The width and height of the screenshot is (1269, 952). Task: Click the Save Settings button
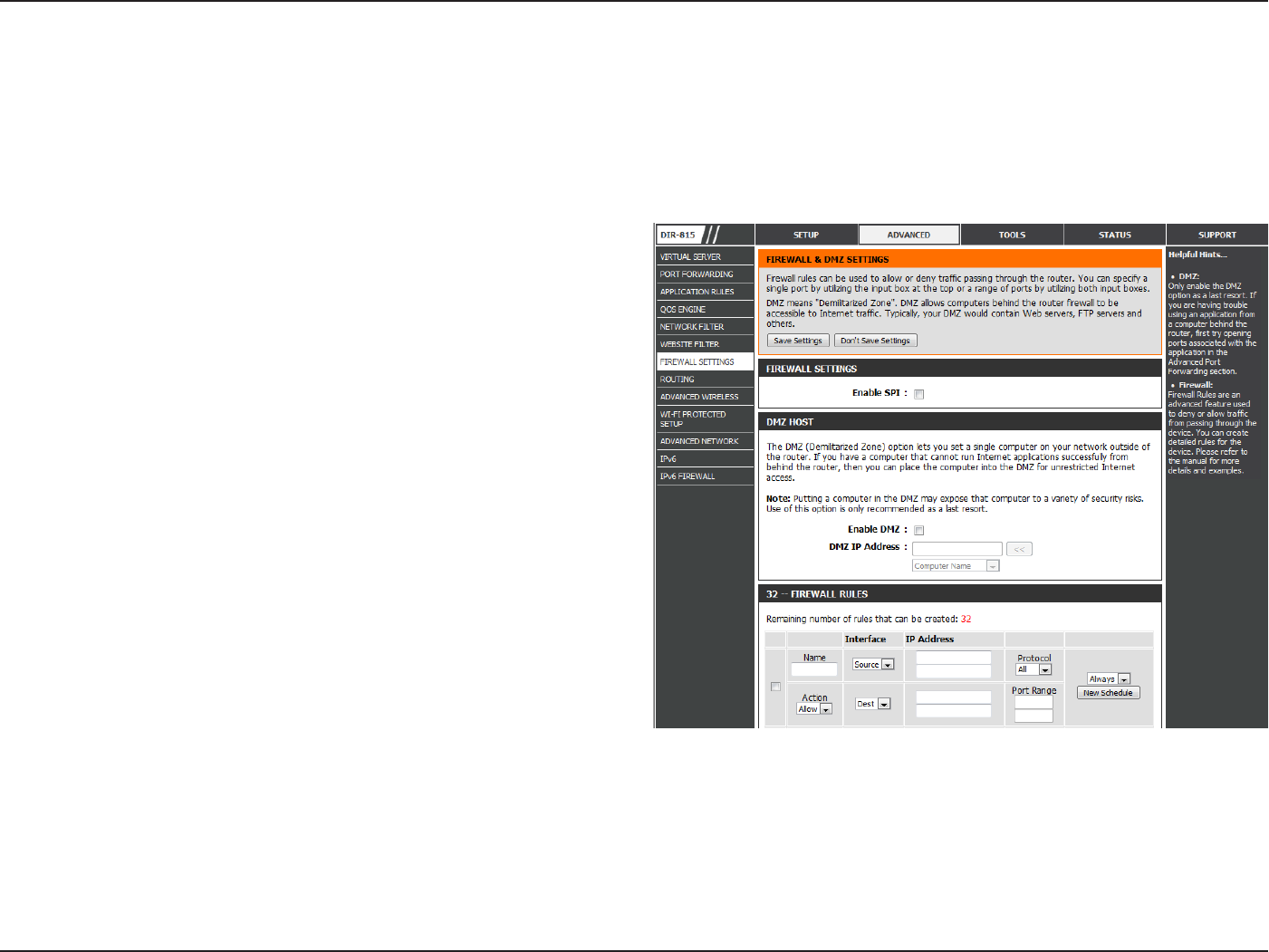pyautogui.click(x=798, y=341)
